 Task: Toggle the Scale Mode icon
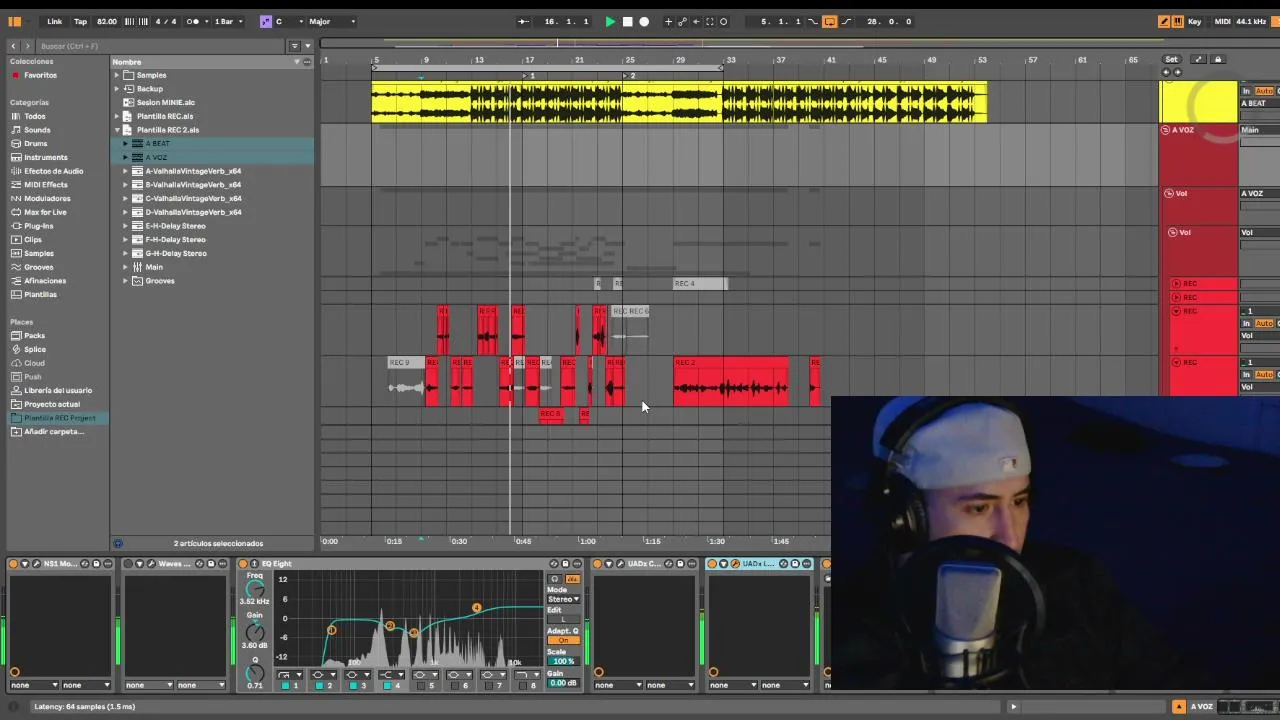[265, 21]
